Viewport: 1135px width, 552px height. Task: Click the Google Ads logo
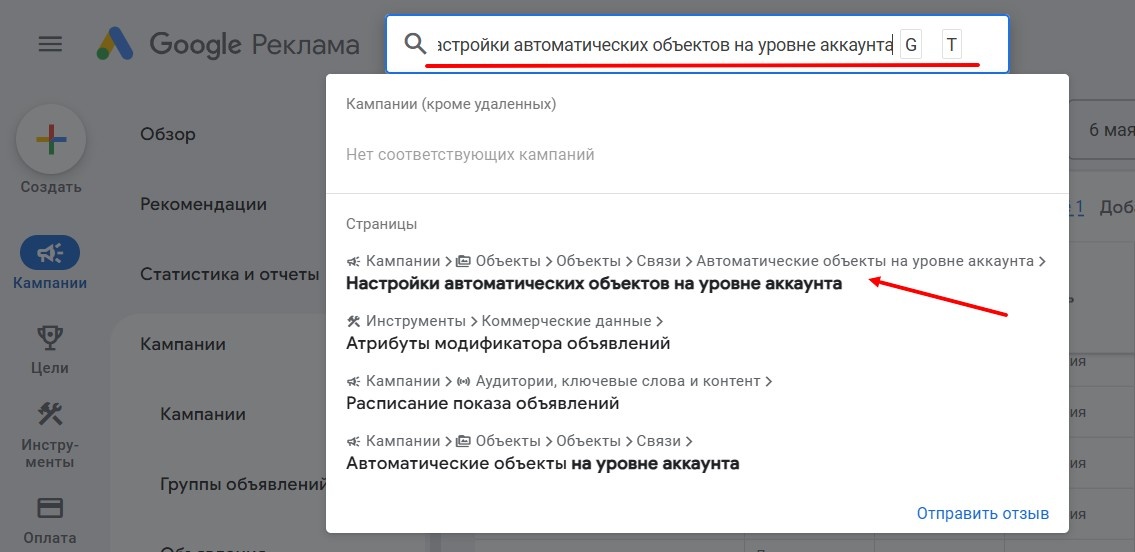[116, 44]
